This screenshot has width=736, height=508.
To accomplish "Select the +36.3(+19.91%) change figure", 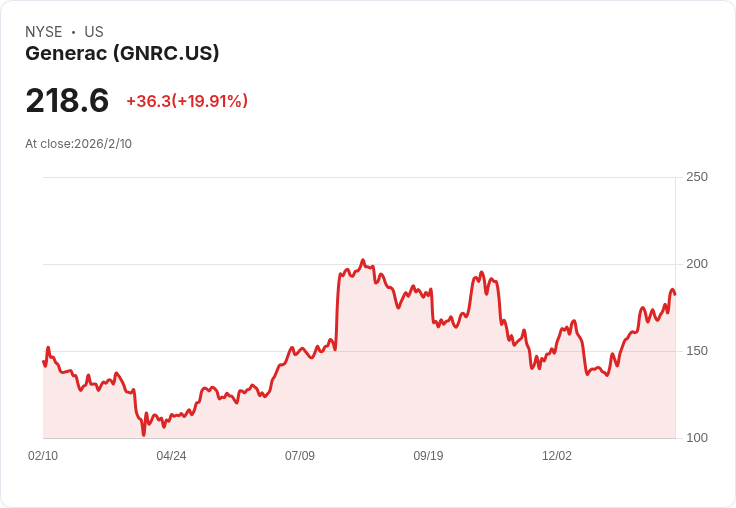I will click(187, 101).
